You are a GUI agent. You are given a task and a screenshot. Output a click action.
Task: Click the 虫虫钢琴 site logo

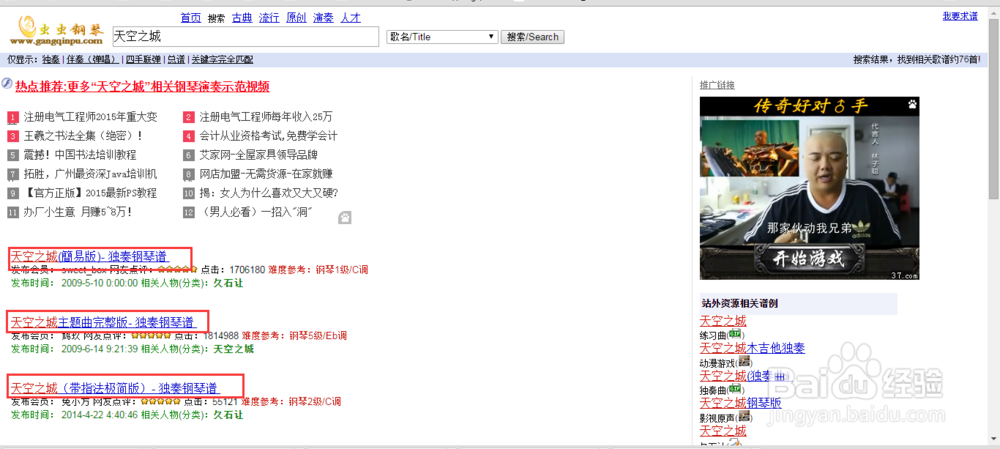(56, 30)
